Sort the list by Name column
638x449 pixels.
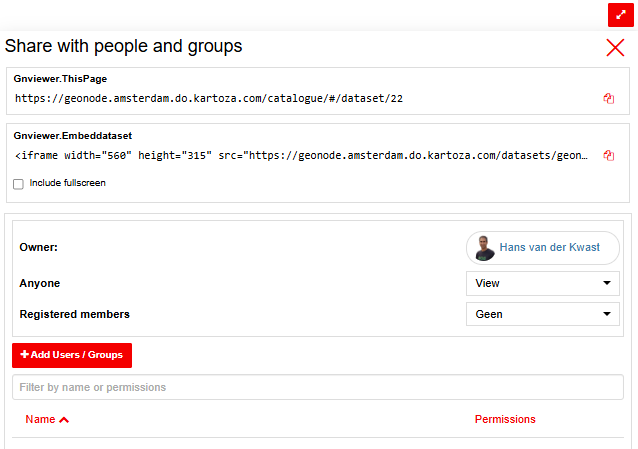(x=40, y=419)
